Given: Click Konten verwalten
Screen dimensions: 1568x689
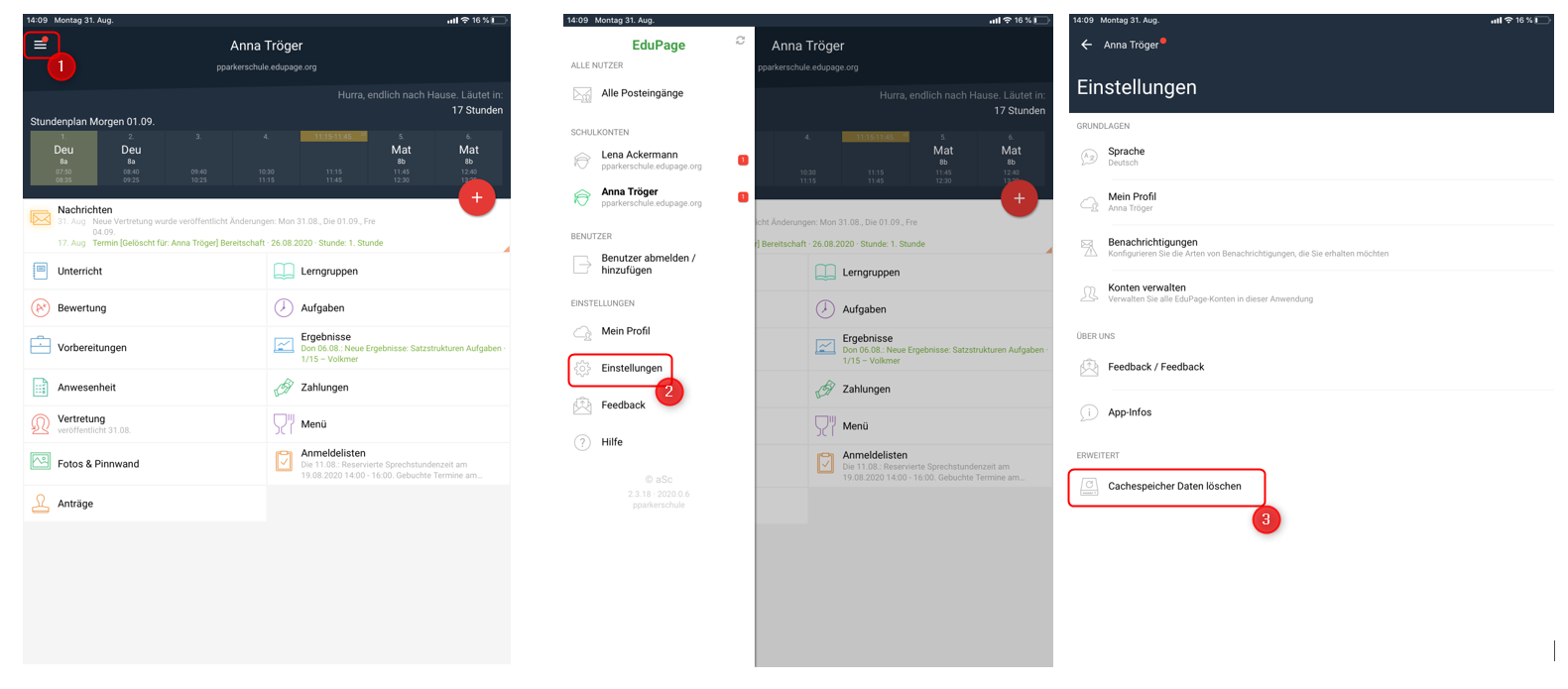Looking at the screenshot, I should [1312, 293].
